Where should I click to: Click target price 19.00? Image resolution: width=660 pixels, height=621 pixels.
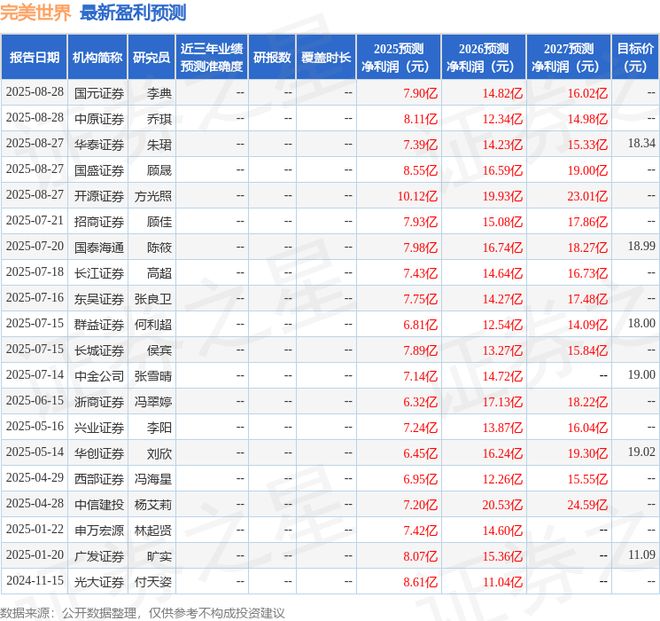[641, 375]
